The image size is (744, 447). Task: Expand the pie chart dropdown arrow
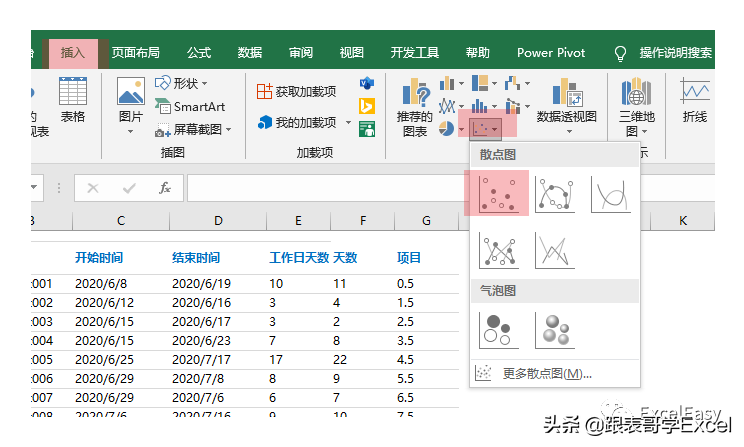click(461, 129)
